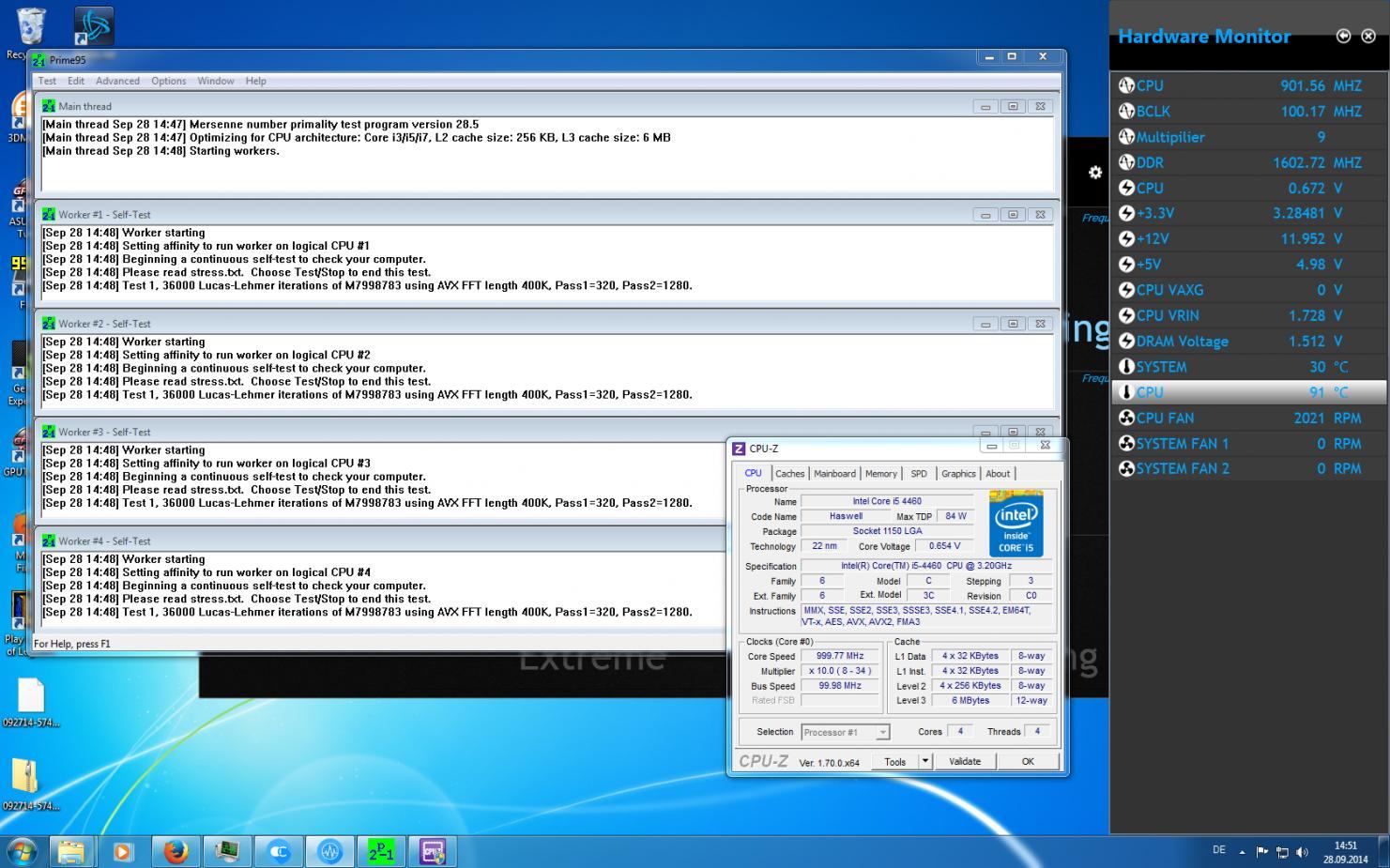Select the 092714-574 text file on desktop

30,703
